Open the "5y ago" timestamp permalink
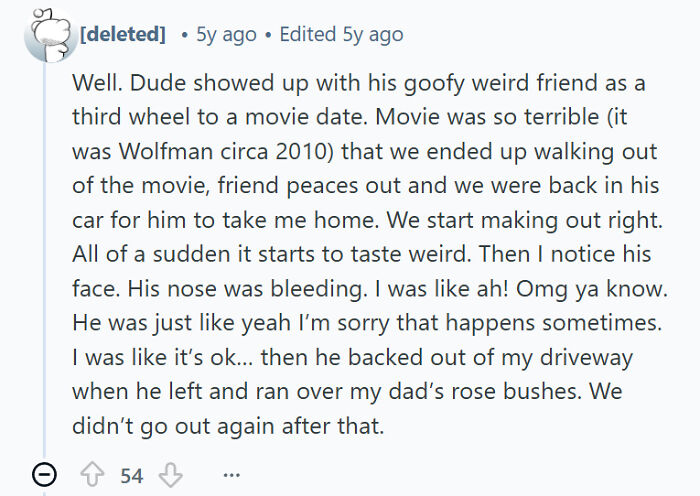 226,34
